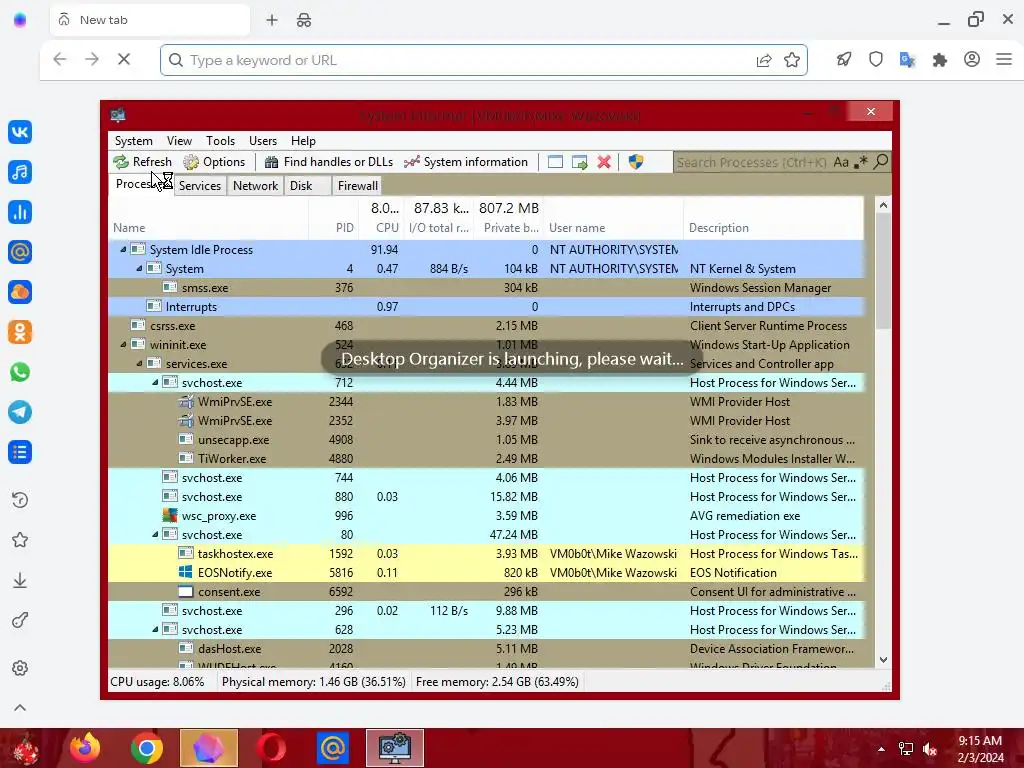Select the Interrupts row

[x=486, y=306]
